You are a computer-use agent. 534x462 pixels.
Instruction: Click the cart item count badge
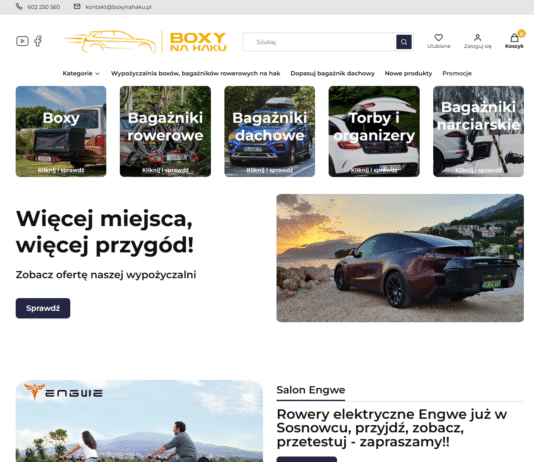pos(521,33)
